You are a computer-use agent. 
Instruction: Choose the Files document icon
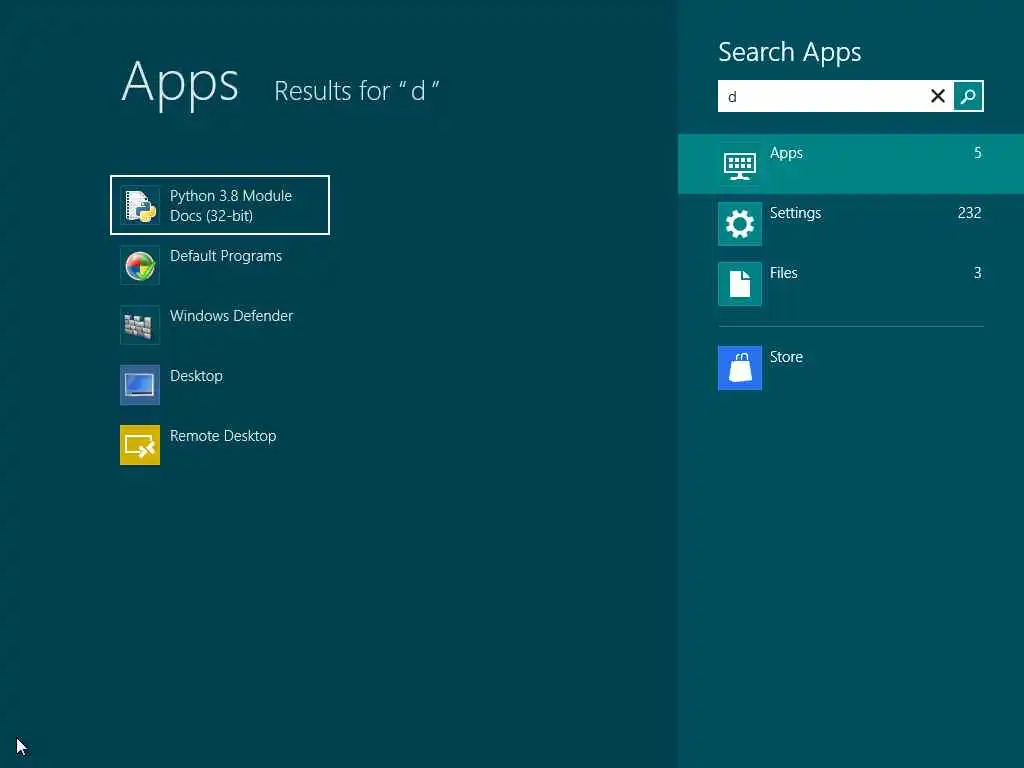(x=740, y=284)
